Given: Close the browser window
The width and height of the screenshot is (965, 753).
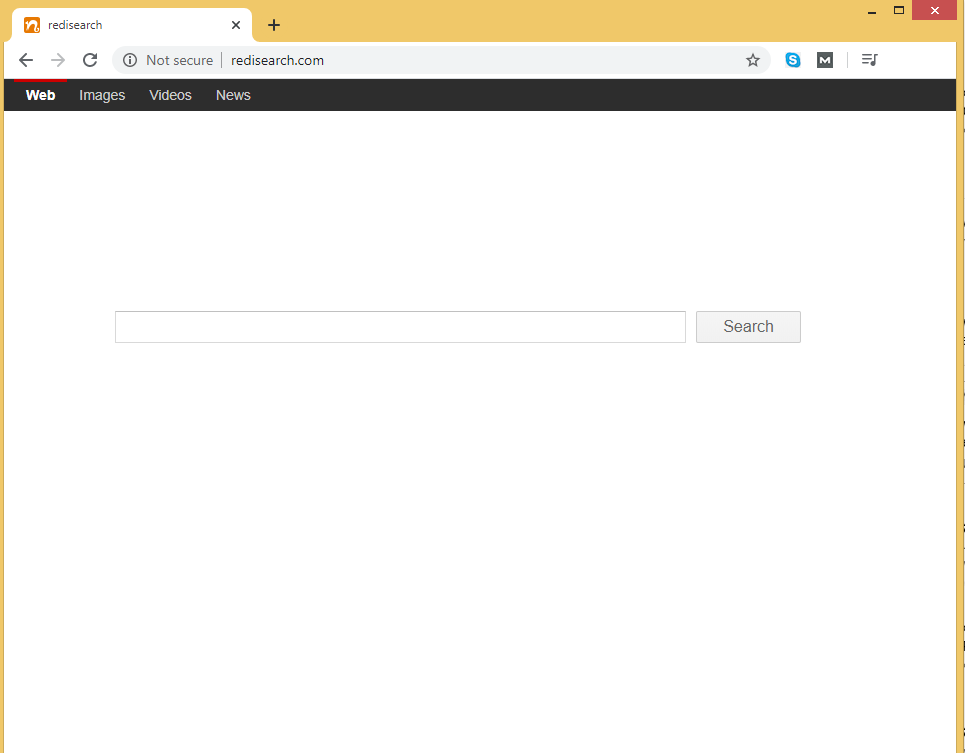Looking at the screenshot, I should pos(934,10).
